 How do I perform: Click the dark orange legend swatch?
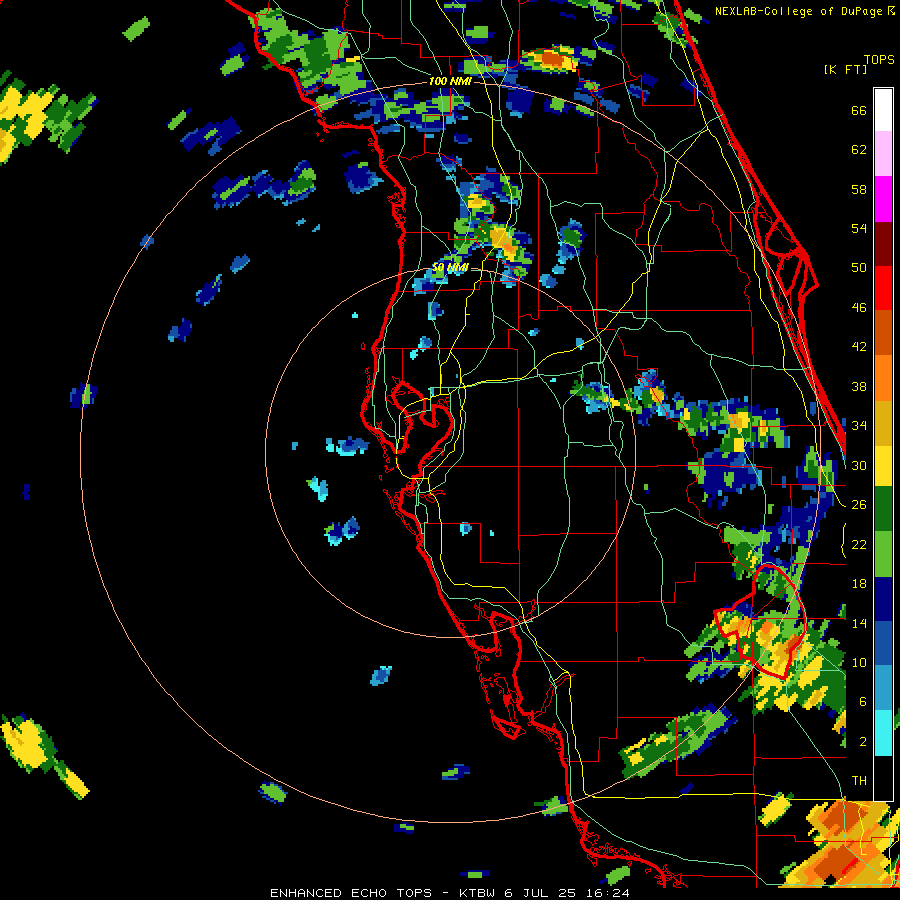(883, 332)
